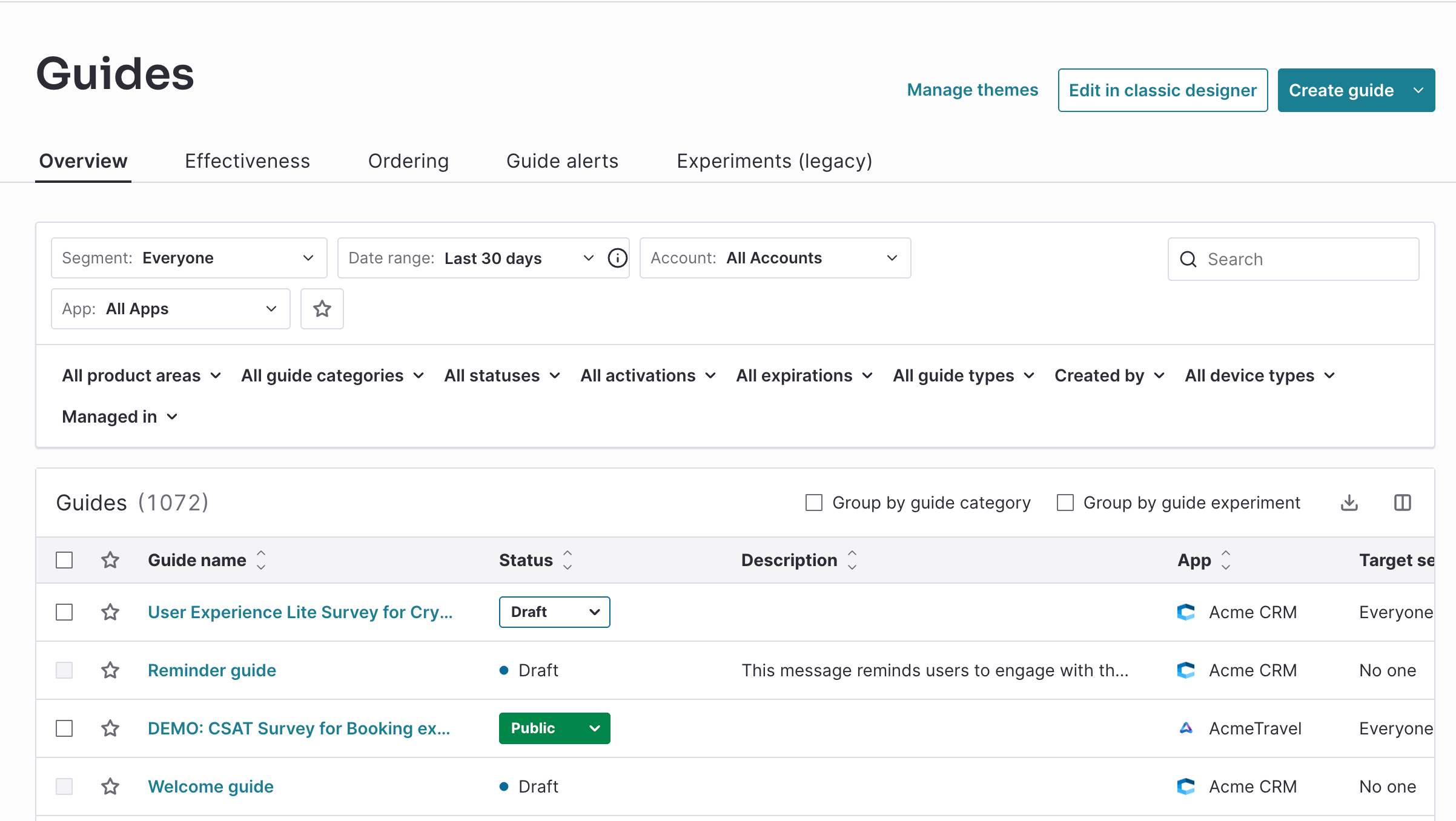Check the select-all guides checkbox

pos(64,560)
